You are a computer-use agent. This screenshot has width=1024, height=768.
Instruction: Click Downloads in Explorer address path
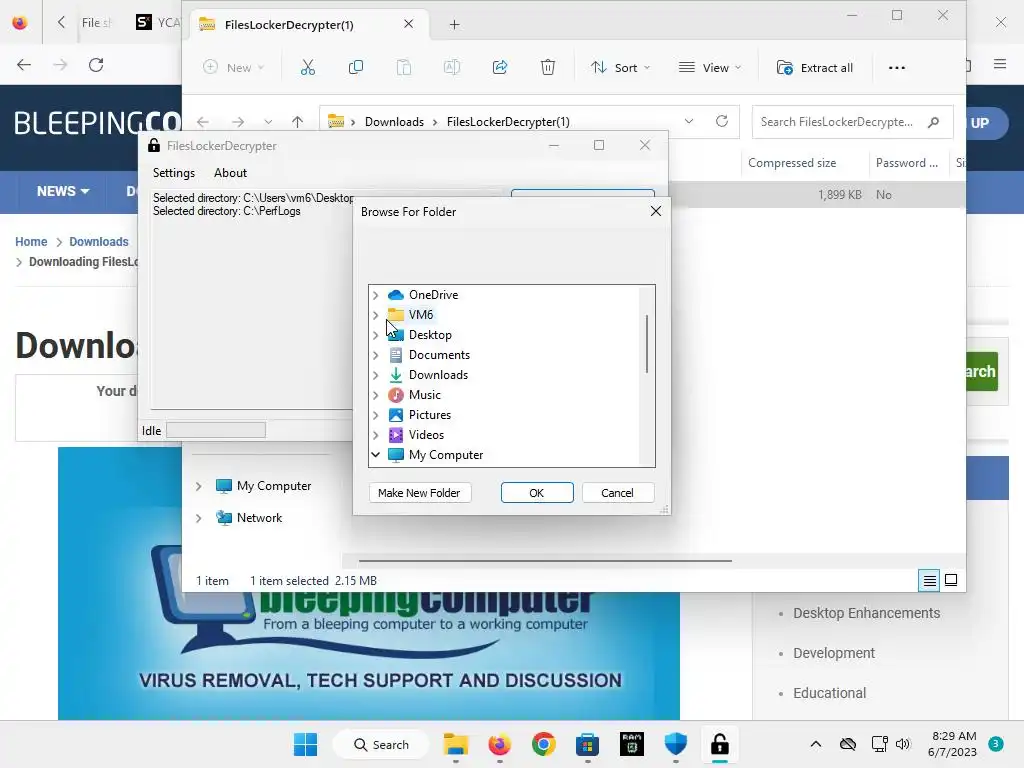[x=394, y=122]
